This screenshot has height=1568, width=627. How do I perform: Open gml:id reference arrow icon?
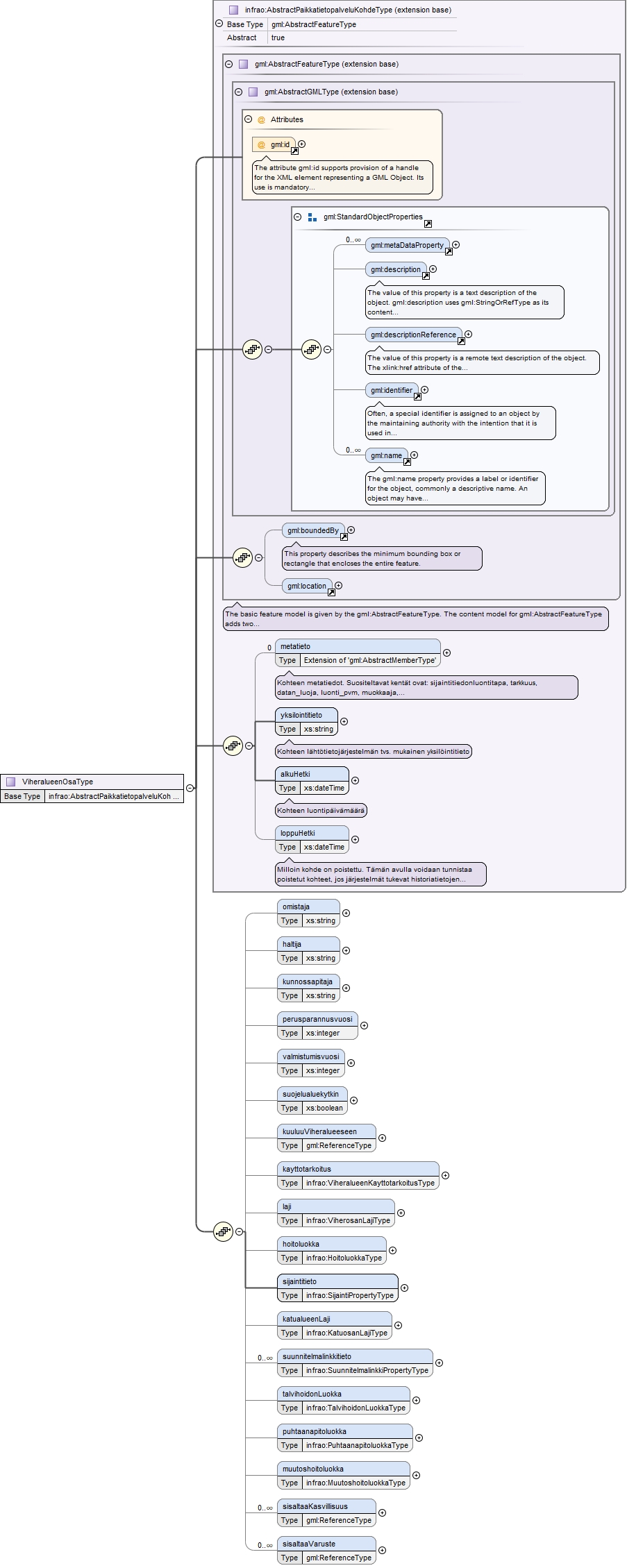[294, 151]
